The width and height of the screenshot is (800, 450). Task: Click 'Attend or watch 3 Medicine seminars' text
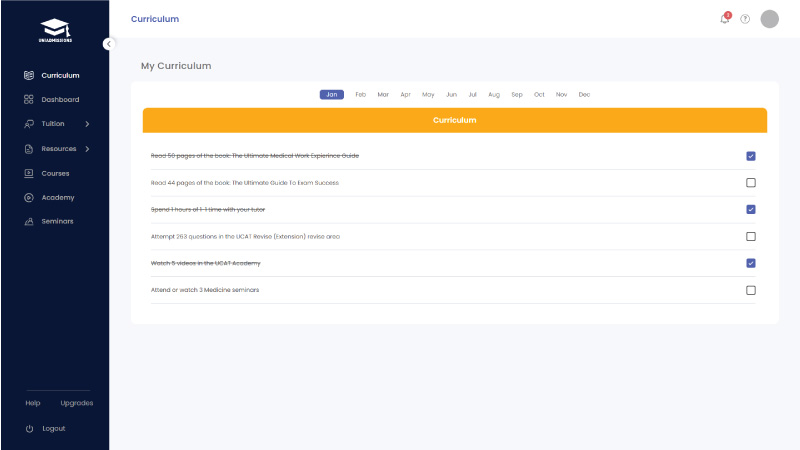(205, 290)
